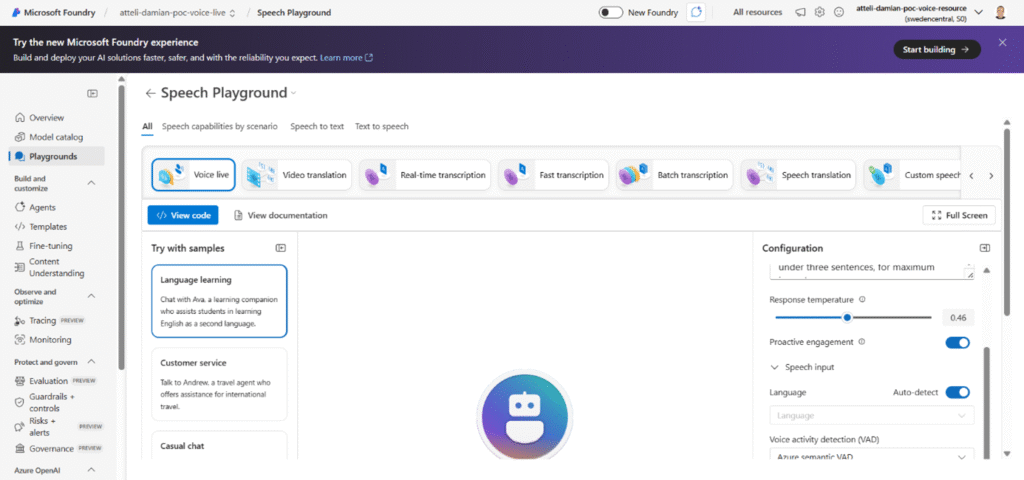Disable Proactive engagement toggle
This screenshot has height=480, width=1024.
957,342
